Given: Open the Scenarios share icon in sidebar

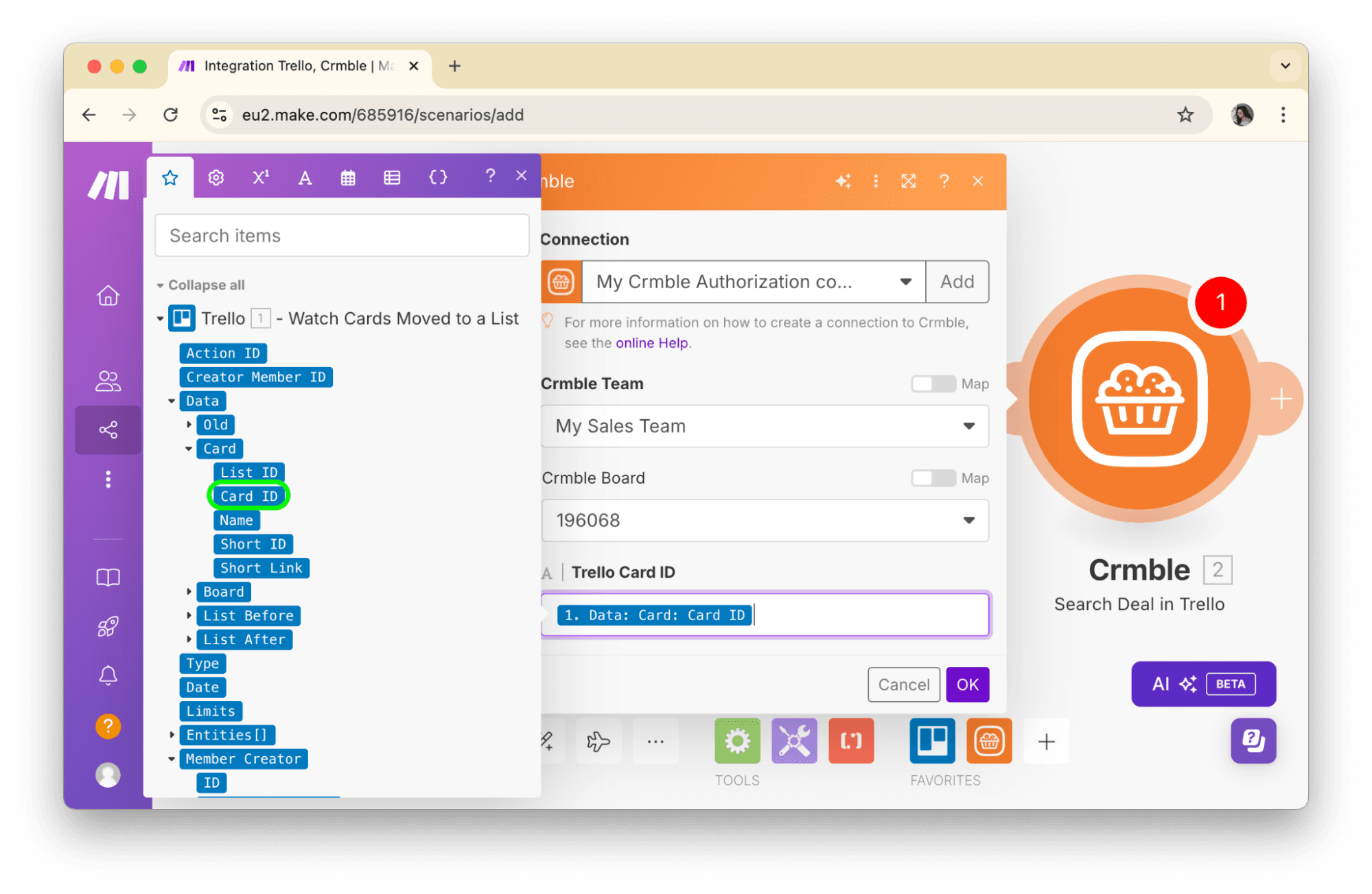Looking at the screenshot, I should (x=108, y=430).
